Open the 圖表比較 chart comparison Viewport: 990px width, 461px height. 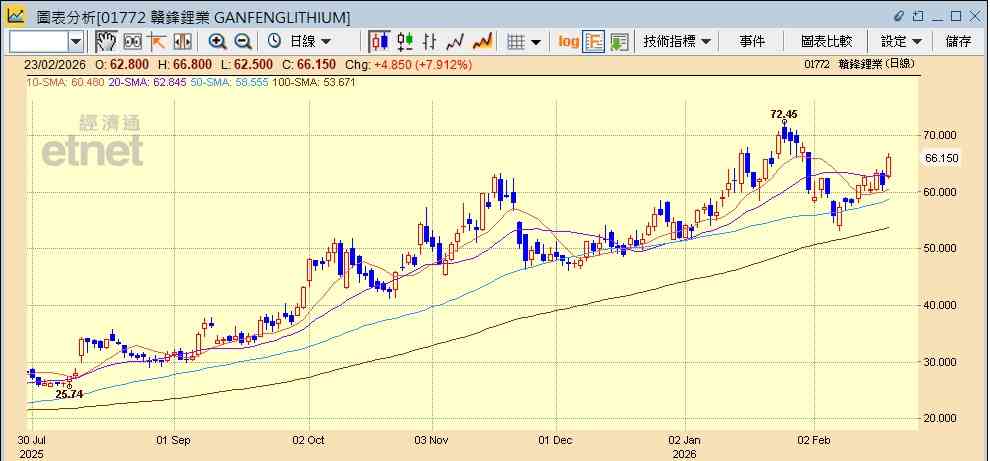click(x=826, y=42)
